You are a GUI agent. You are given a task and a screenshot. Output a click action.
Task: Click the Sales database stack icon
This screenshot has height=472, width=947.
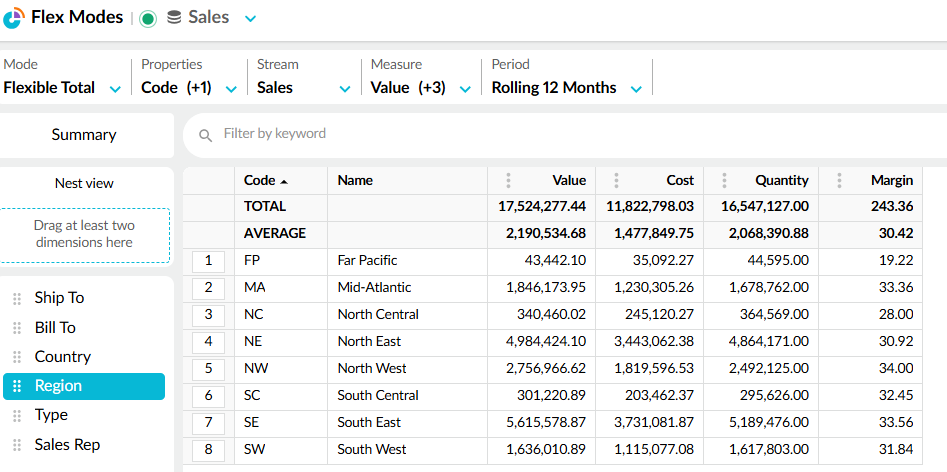[174, 18]
